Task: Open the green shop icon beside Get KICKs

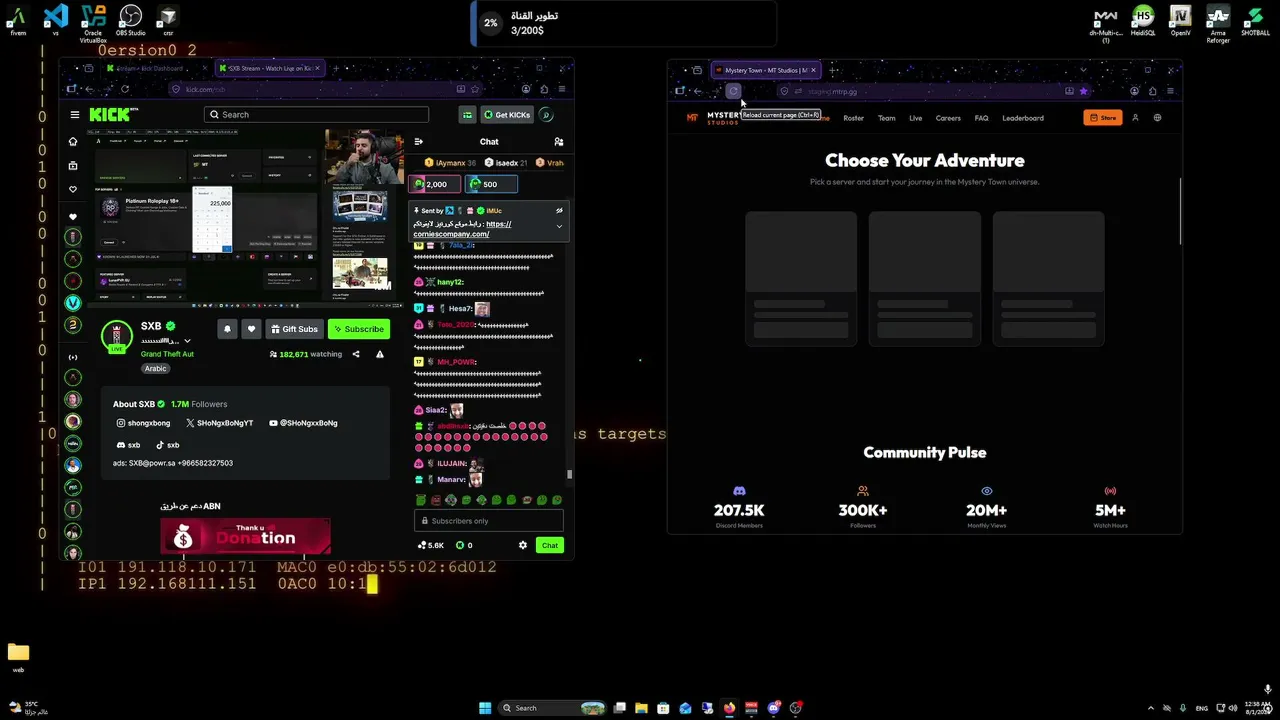Action: tap(467, 115)
